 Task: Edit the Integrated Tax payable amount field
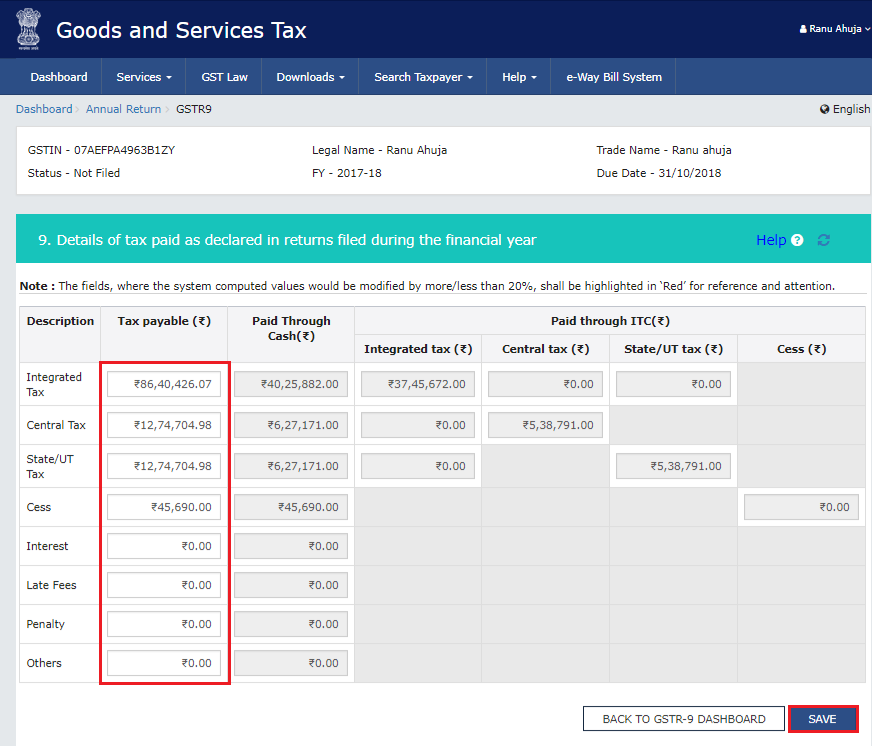point(163,383)
